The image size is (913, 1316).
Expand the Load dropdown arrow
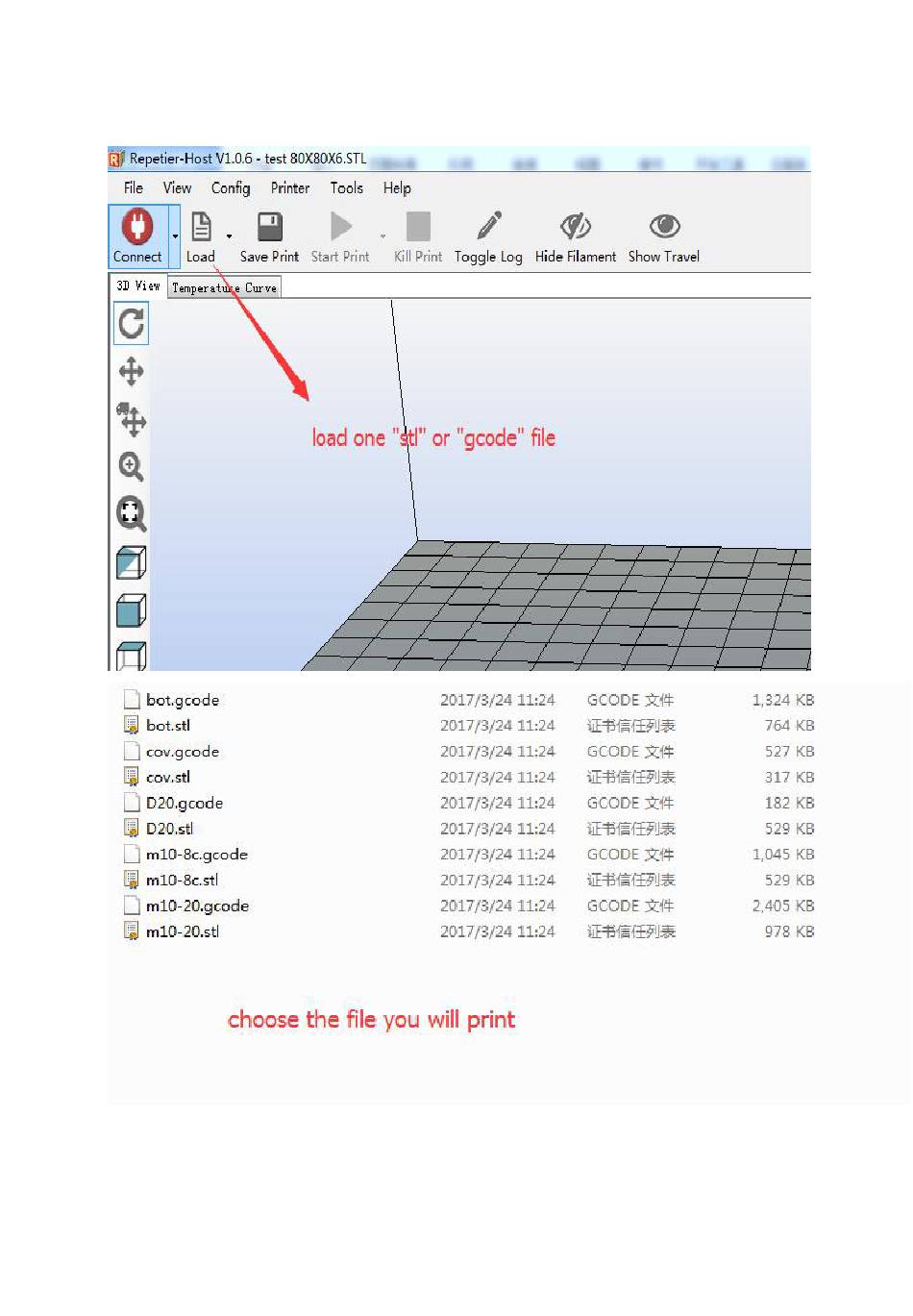229,236
